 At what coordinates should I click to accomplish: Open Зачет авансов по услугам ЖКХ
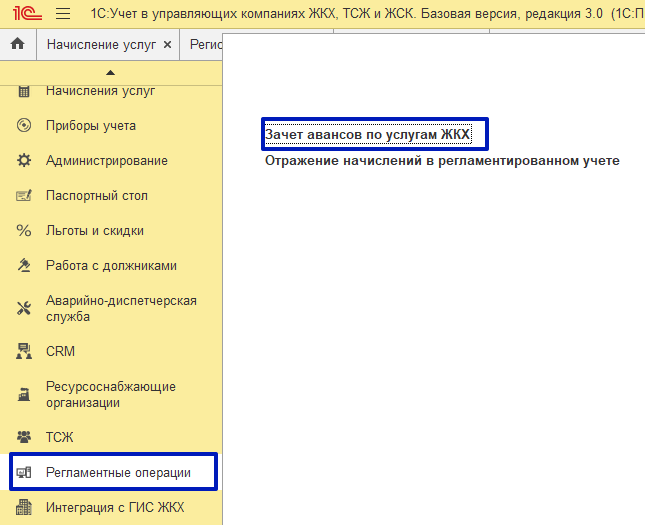(x=374, y=133)
